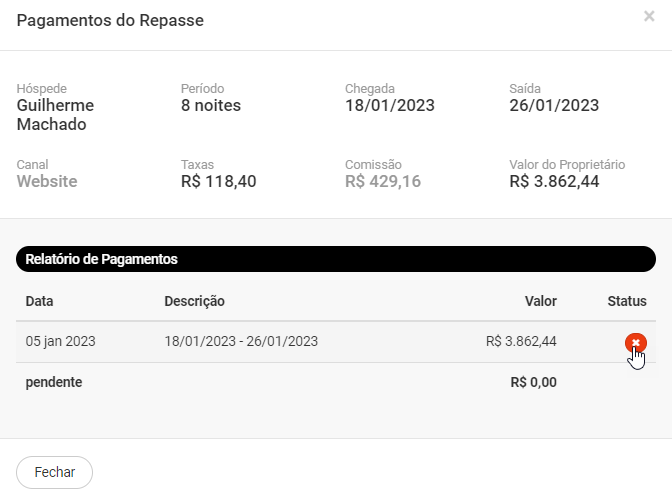Click the pendente row label
Screen dimensions: 672x502
(54, 382)
